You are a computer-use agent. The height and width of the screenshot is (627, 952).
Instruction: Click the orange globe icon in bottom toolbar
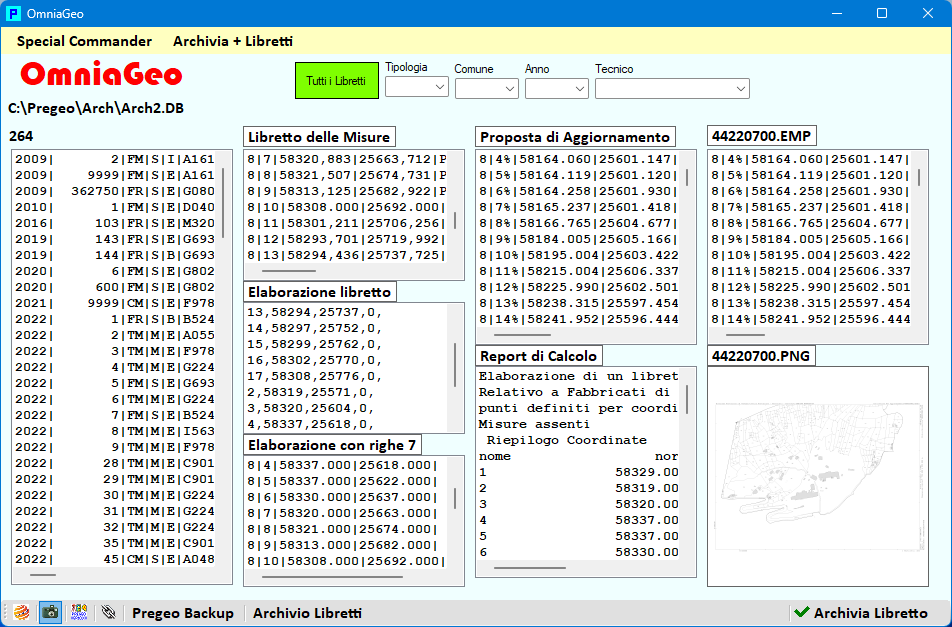[x=21, y=612]
